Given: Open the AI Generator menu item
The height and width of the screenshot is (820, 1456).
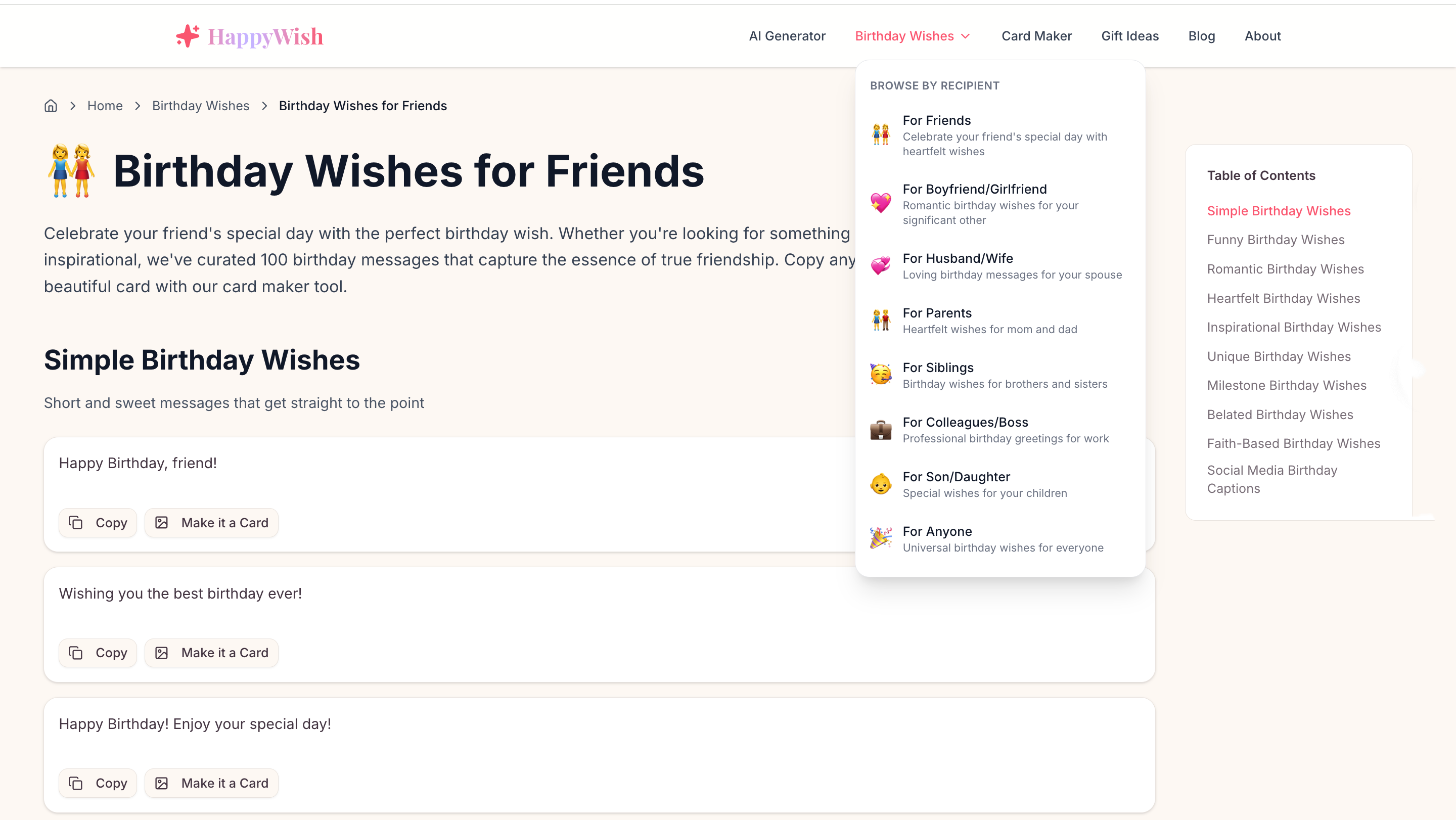Looking at the screenshot, I should 787,36.
